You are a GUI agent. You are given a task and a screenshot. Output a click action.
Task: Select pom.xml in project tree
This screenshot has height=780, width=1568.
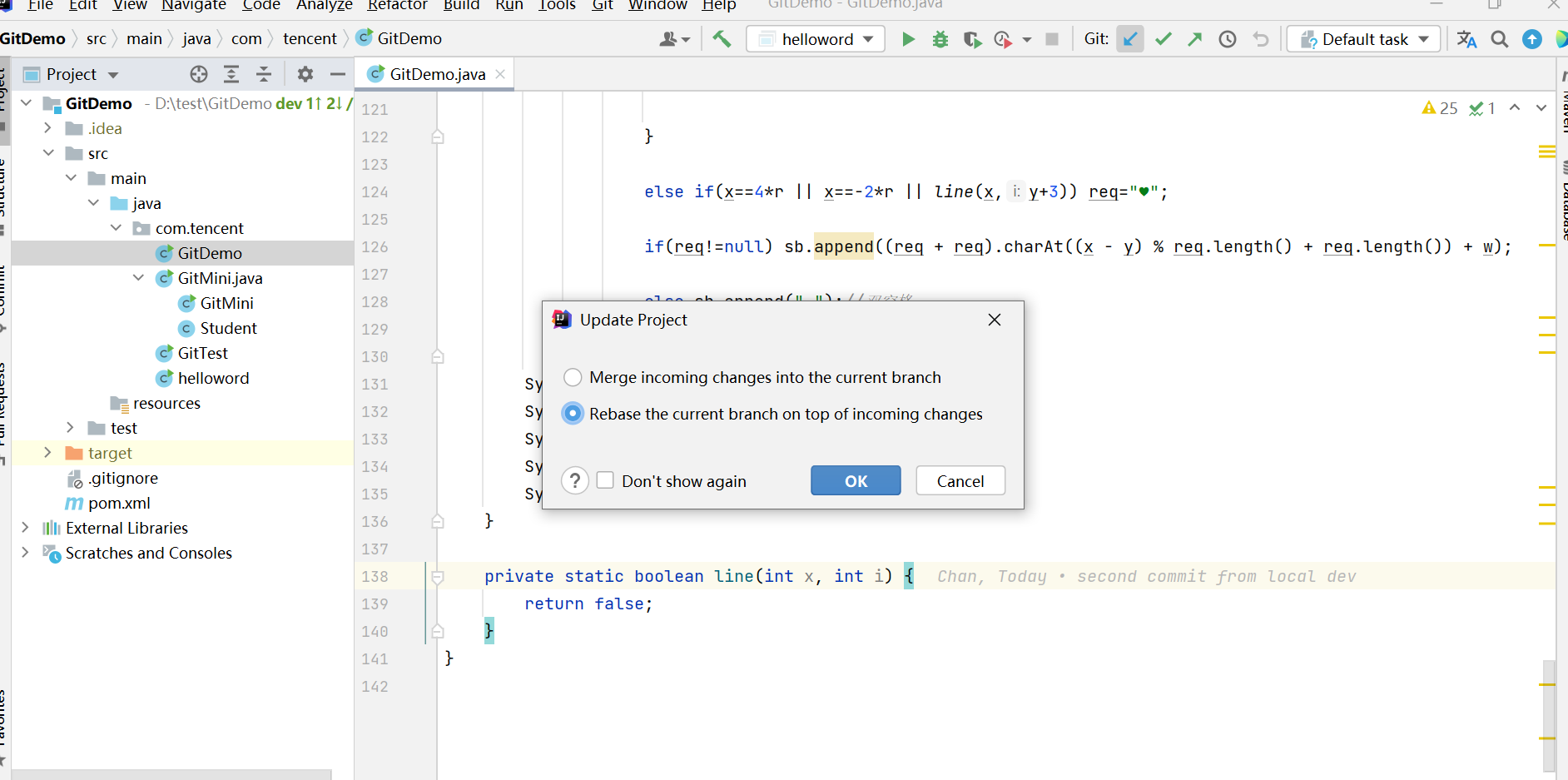click(119, 503)
